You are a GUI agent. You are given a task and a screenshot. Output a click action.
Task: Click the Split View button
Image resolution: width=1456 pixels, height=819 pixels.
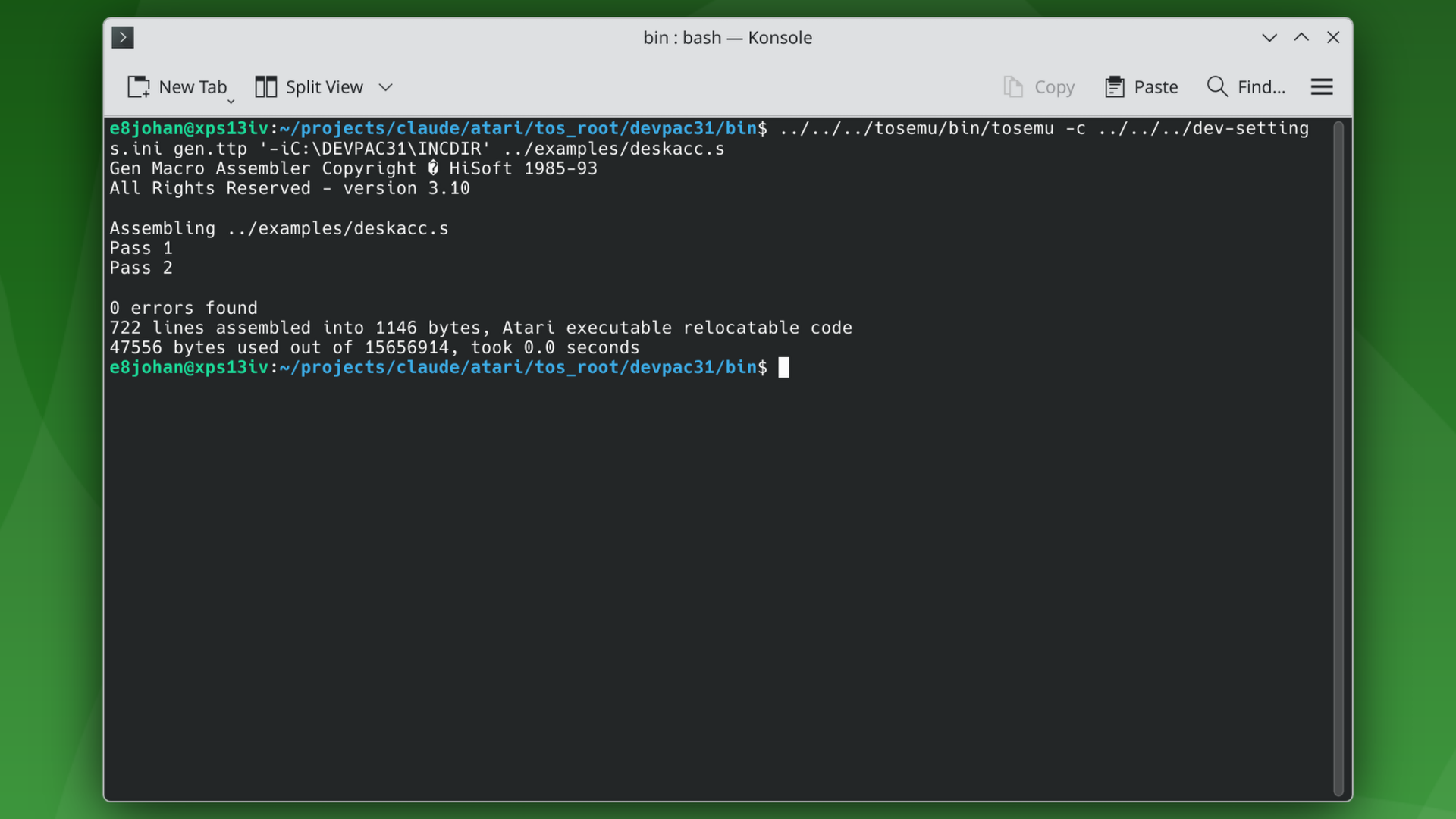pos(309,87)
